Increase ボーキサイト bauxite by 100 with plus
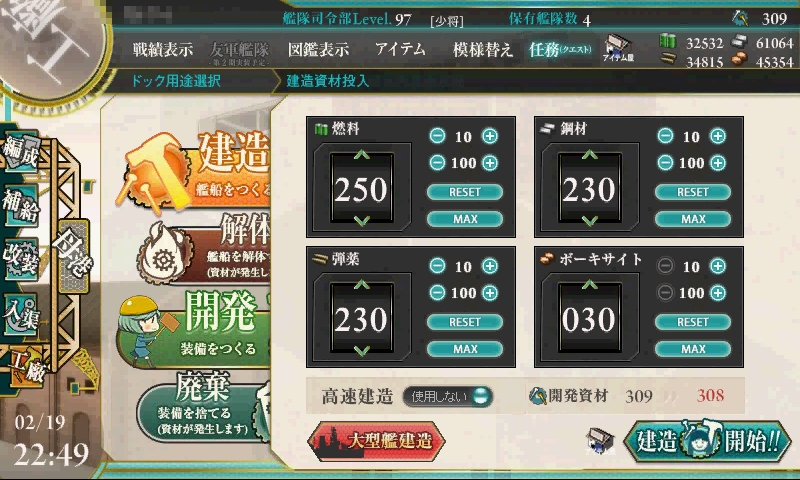 coord(718,293)
